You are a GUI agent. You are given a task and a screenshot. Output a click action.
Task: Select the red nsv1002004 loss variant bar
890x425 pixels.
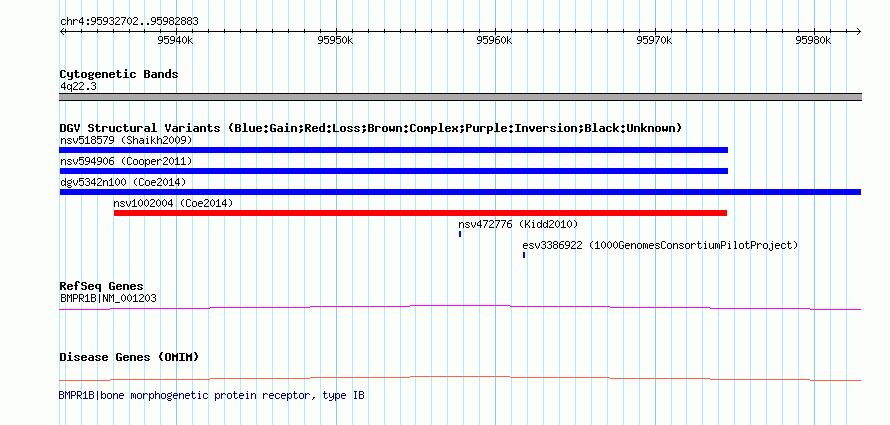(x=420, y=213)
